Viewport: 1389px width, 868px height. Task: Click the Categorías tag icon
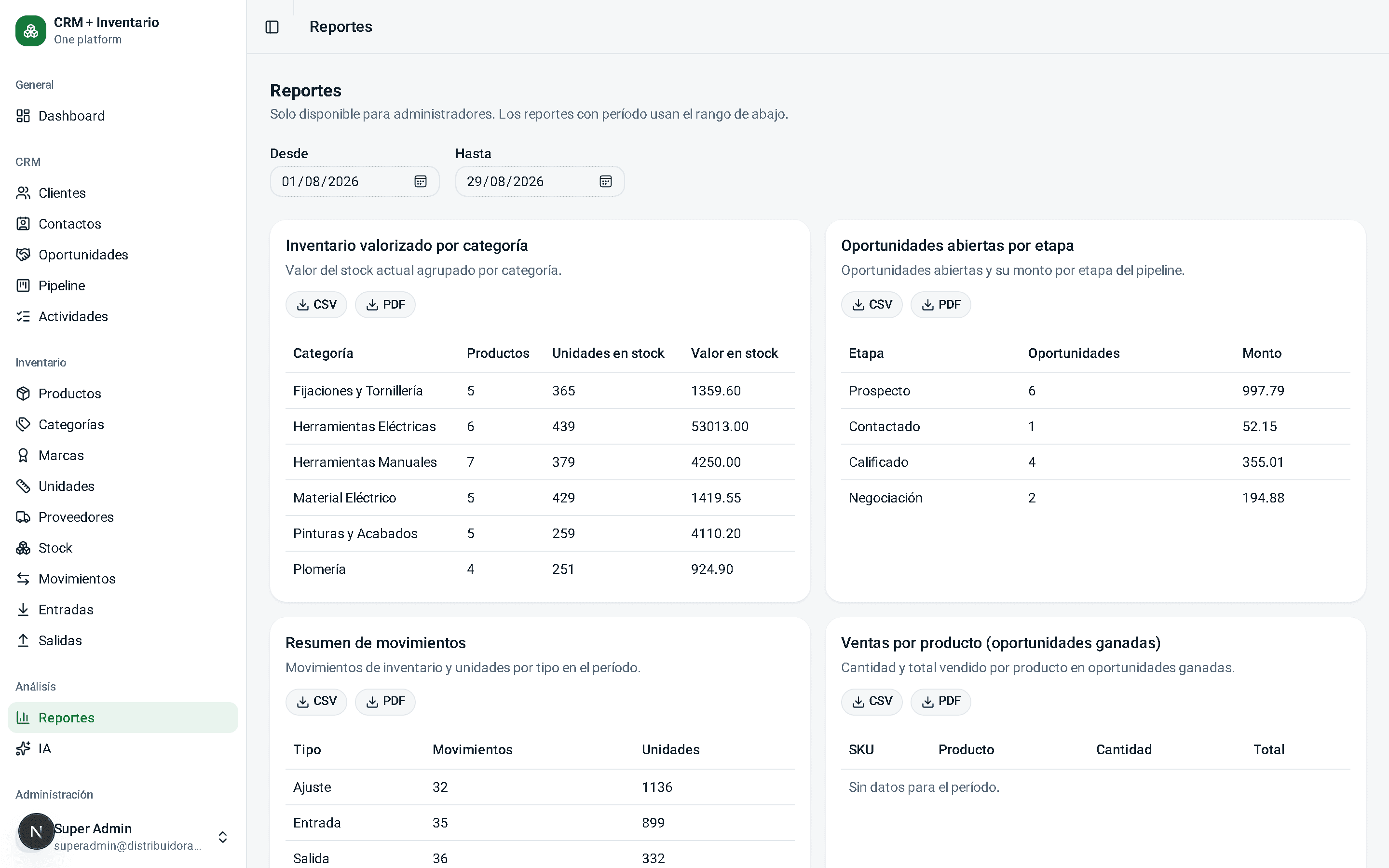pyautogui.click(x=23, y=425)
